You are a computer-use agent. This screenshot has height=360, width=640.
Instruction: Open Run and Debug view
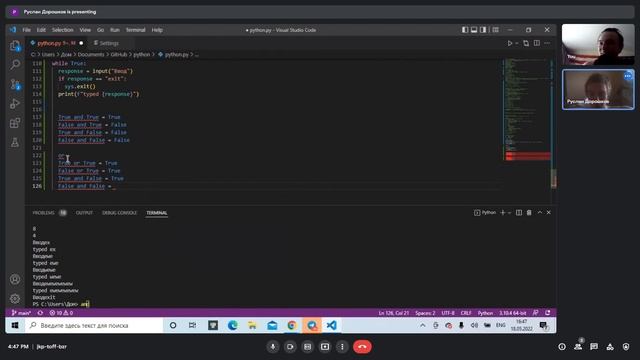click(15, 104)
